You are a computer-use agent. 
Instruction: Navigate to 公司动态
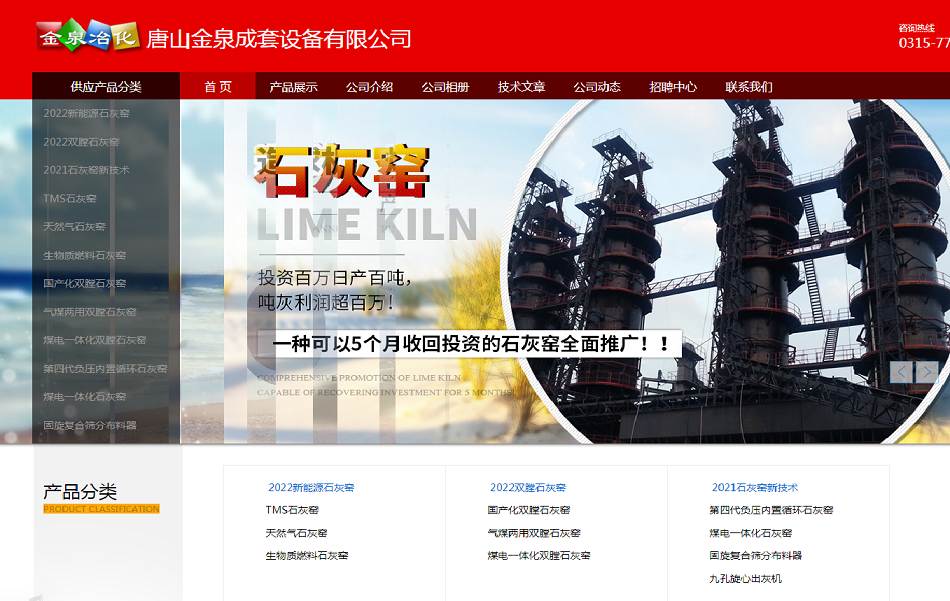point(597,87)
